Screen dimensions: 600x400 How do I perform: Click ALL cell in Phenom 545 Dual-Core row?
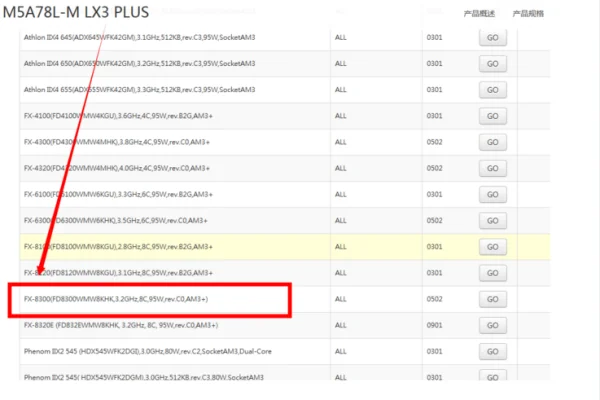[341, 351]
